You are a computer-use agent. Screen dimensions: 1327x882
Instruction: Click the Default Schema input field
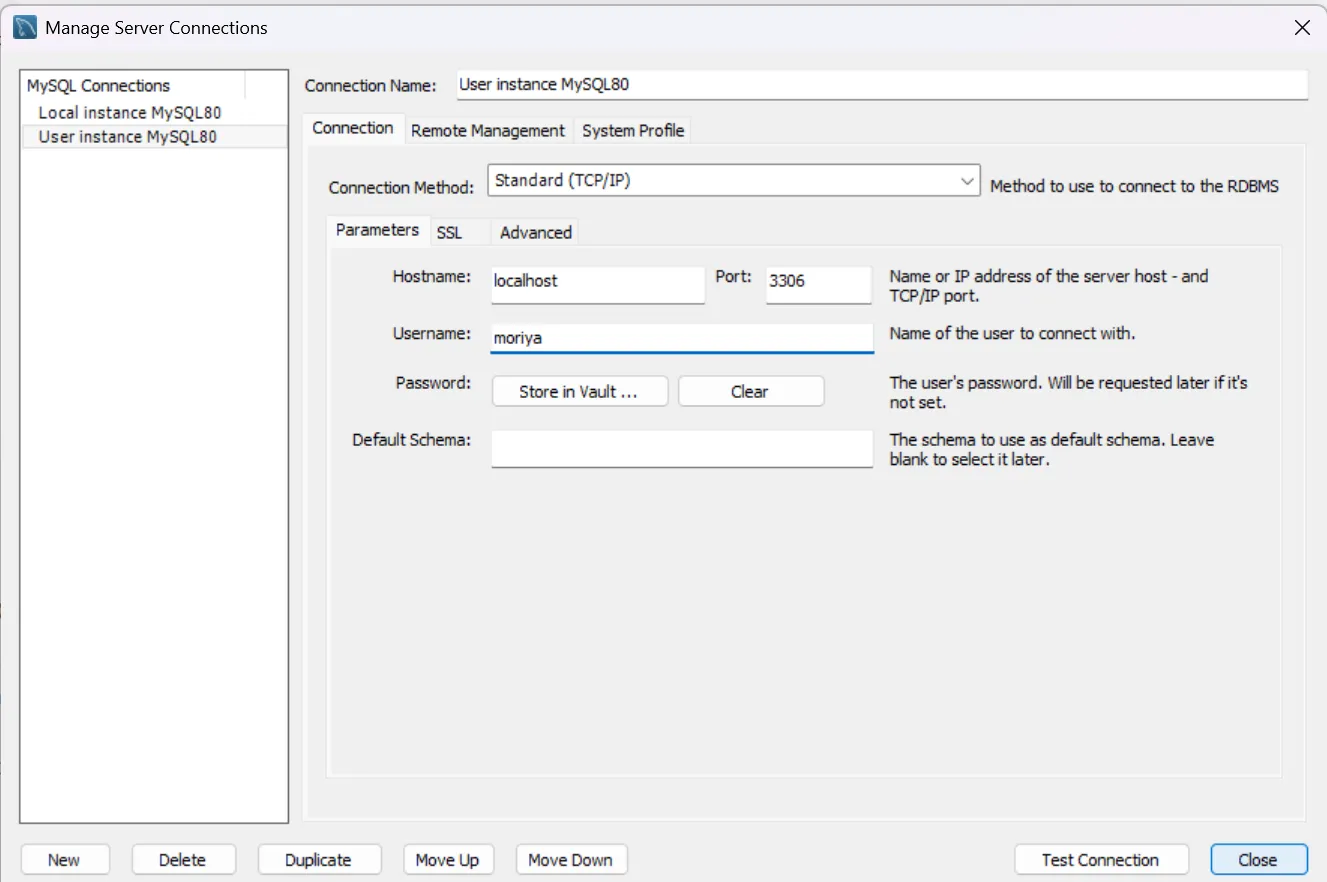click(682, 448)
